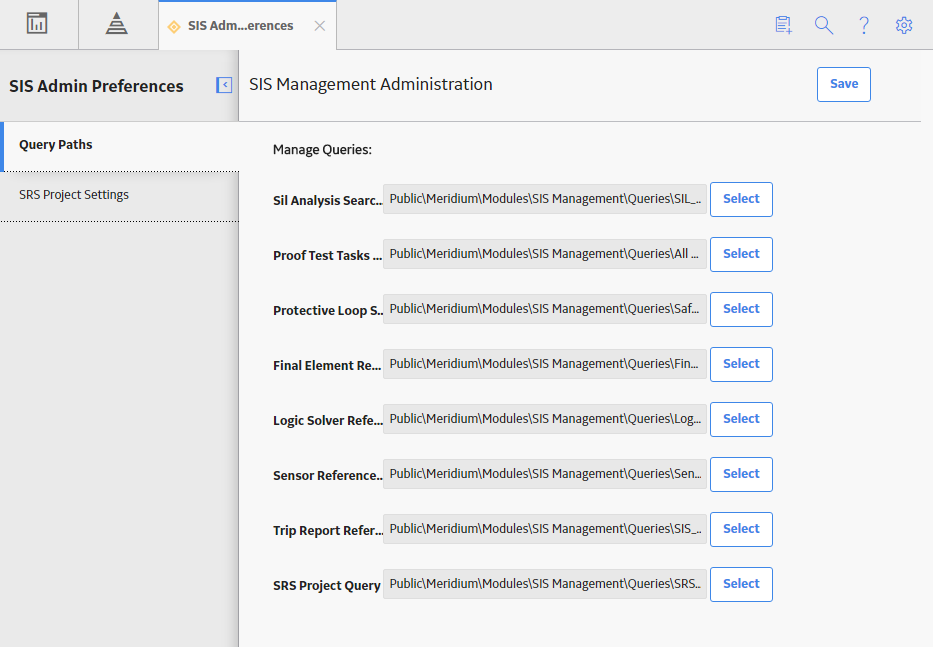Viewport: 933px width, 647px height.
Task: Click the yellow diamond icon on the SIS tab
Action: [x=174, y=26]
